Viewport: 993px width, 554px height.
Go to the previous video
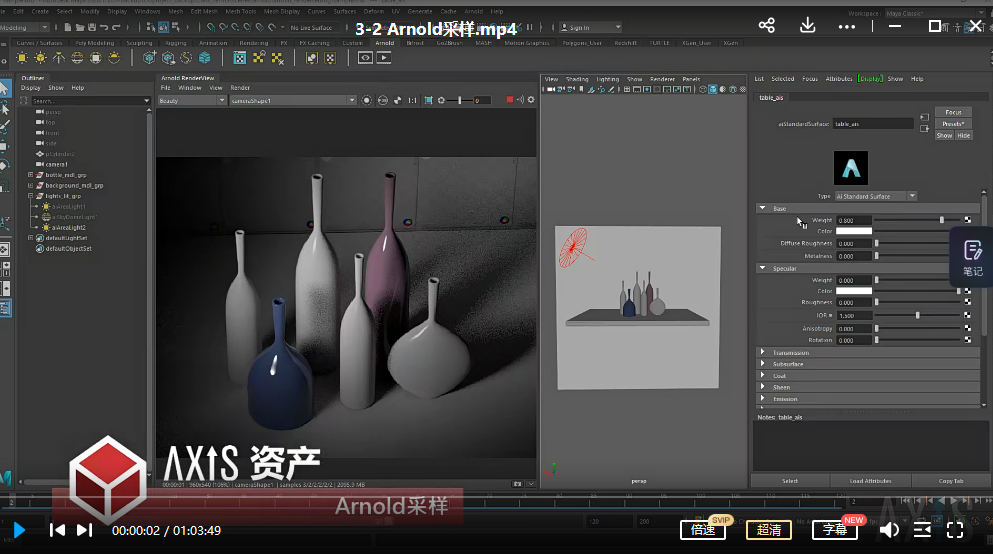click(58, 530)
